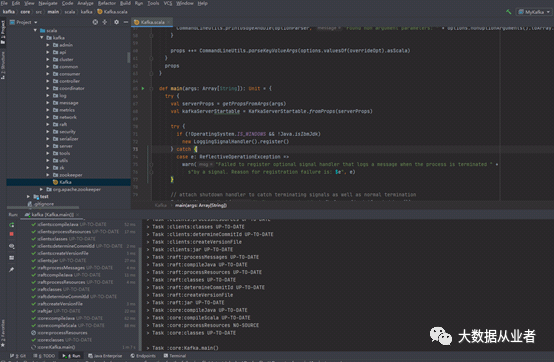Click the build hammer icon

508,12
